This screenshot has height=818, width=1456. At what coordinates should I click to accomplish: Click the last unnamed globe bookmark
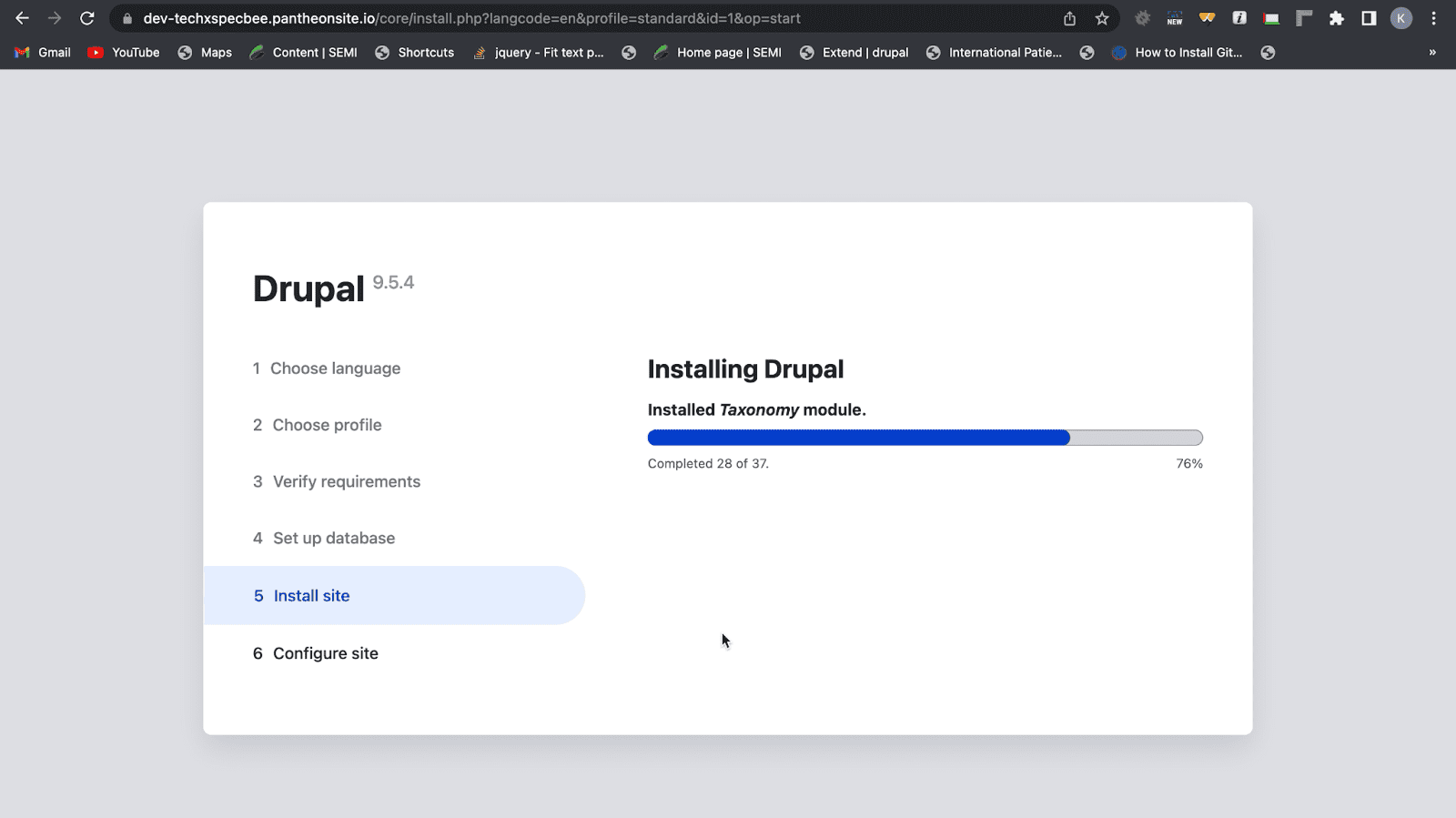(x=1268, y=53)
